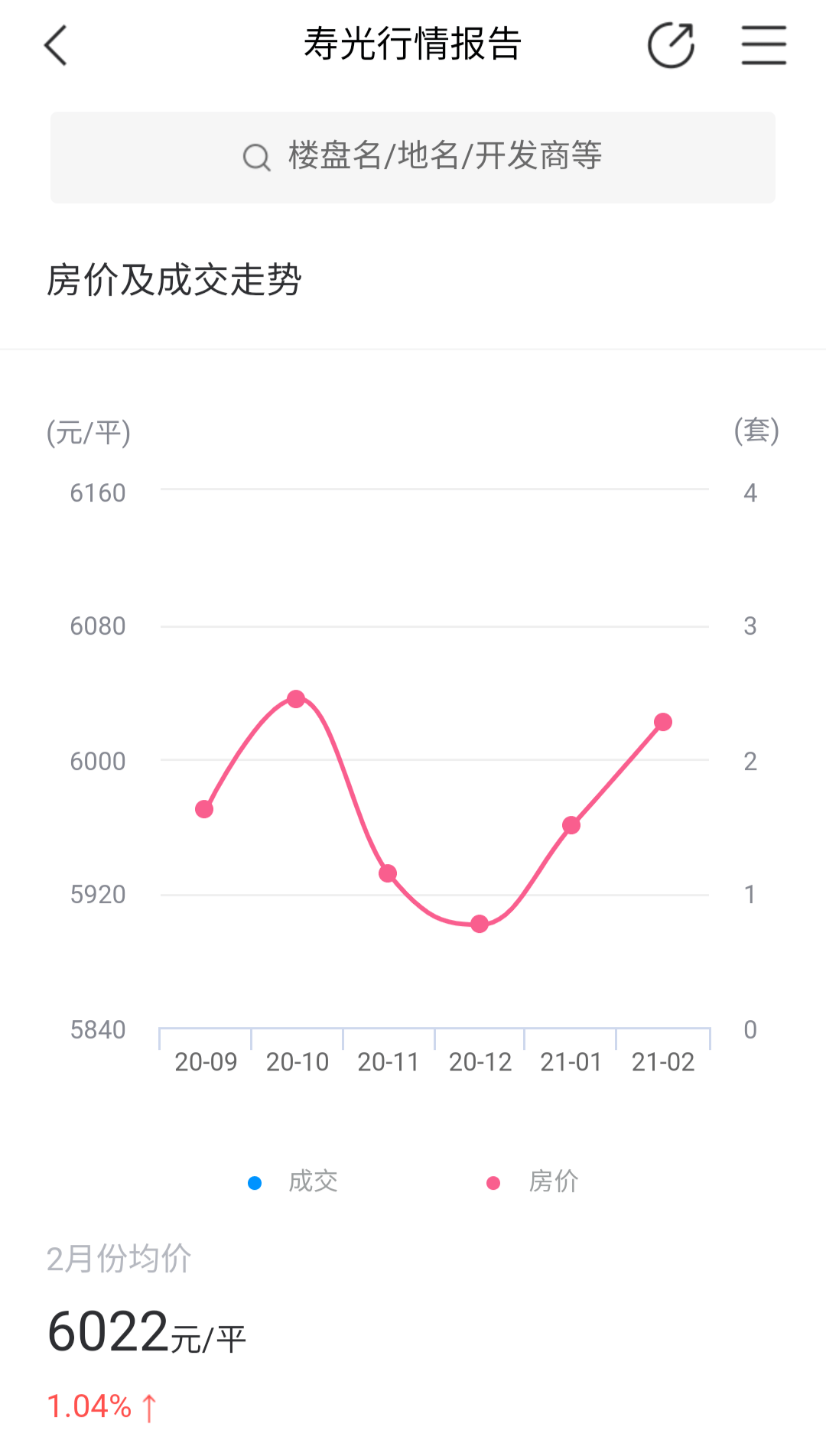Toggle the 房价 legend series
Viewport: 826px width, 1456px height.
(x=532, y=1181)
